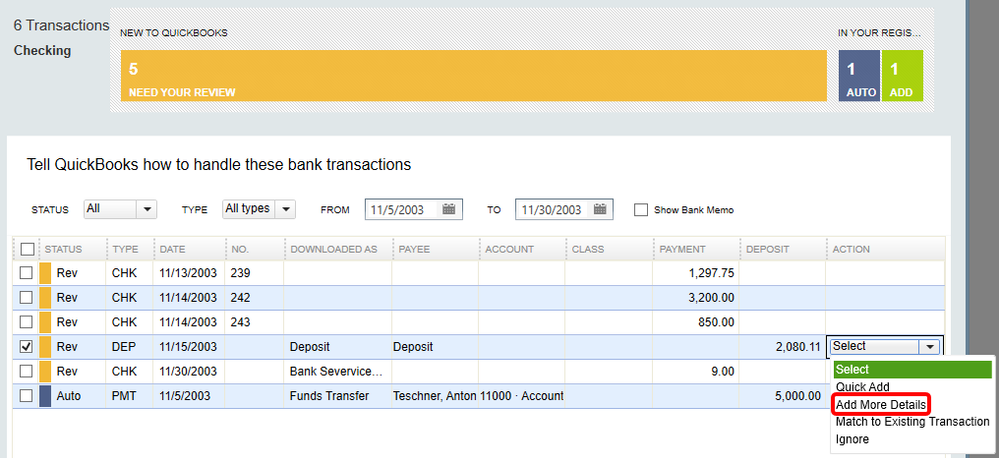Check the box for check No. 242
This screenshot has height=458, width=999.
point(26,297)
